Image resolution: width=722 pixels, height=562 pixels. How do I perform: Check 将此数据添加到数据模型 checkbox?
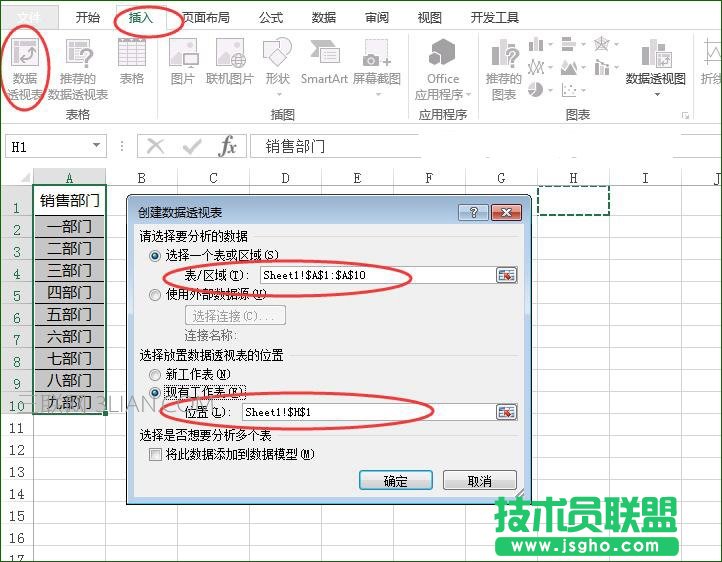coord(155,455)
